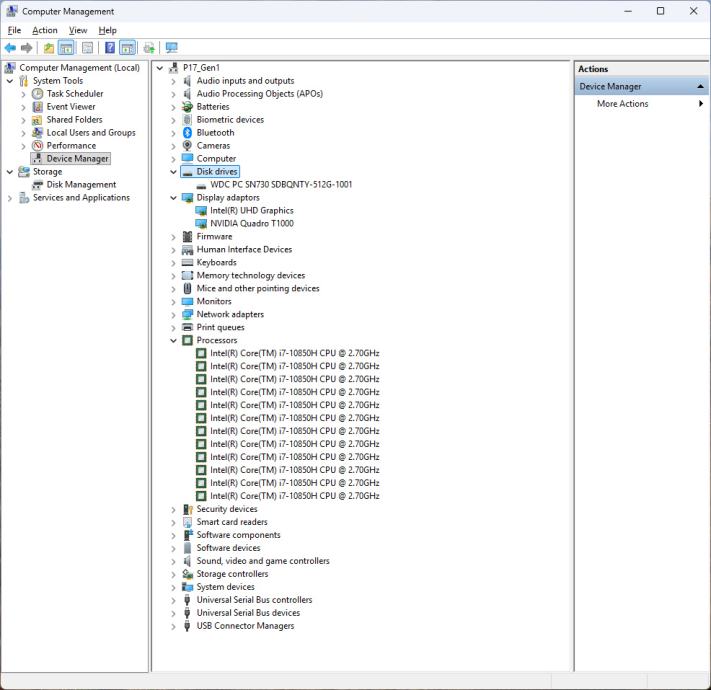The height and width of the screenshot is (690, 711).
Task: Collapse the Processors category
Action: (173, 340)
